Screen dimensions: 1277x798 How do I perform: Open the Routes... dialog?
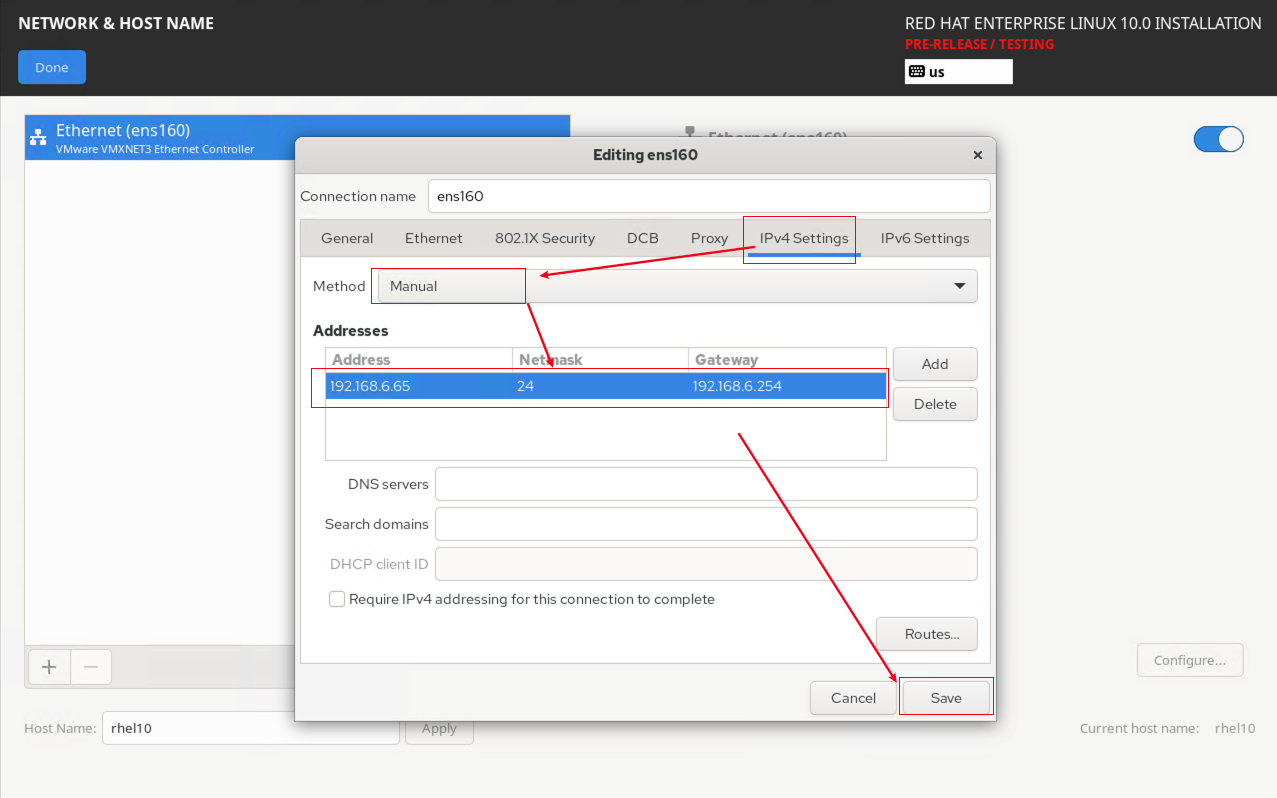[x=927, y=634]
